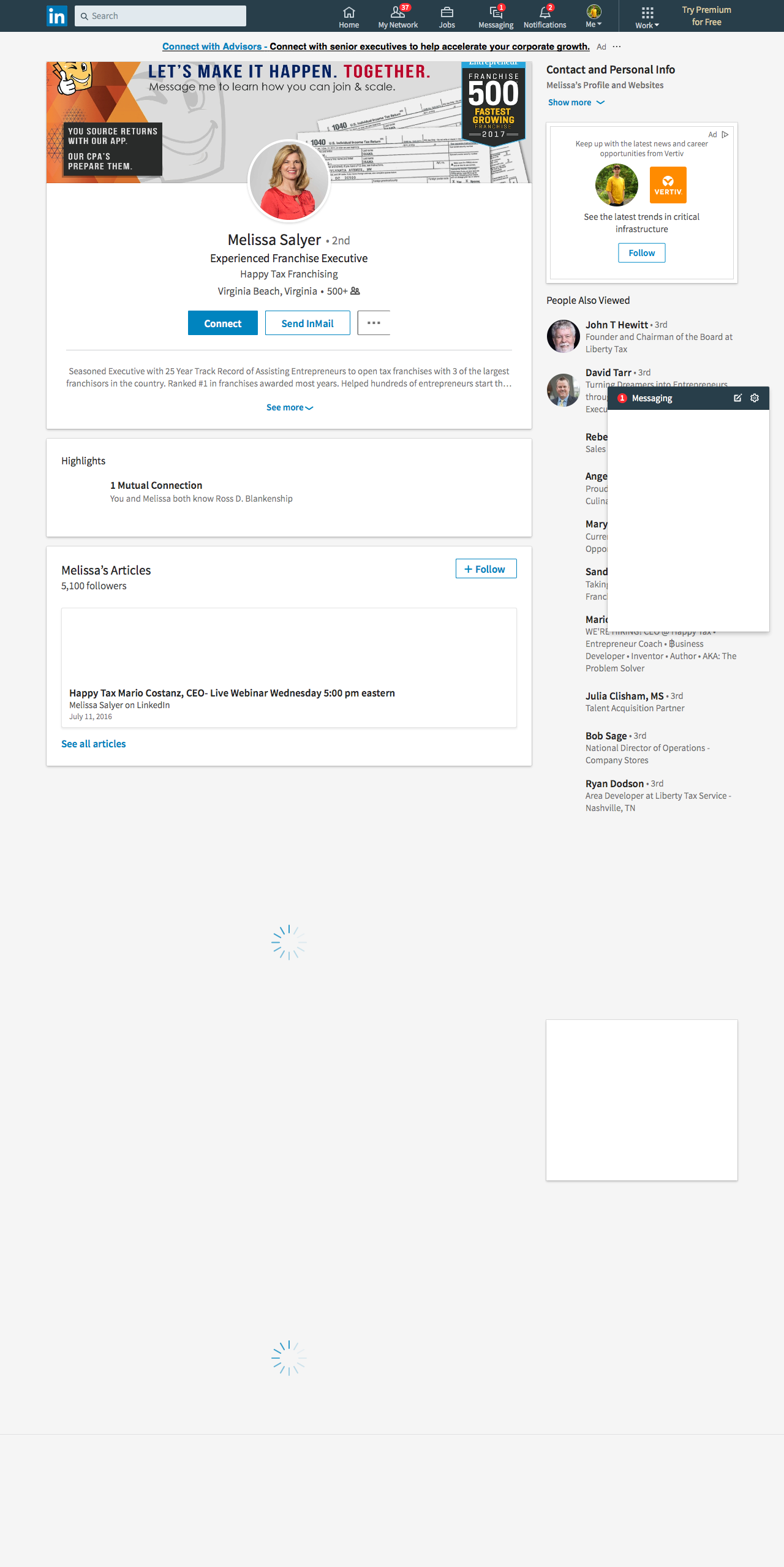Click the Connect button
Viewport: 784px width, 1567px height.
(x=223, y=323)
